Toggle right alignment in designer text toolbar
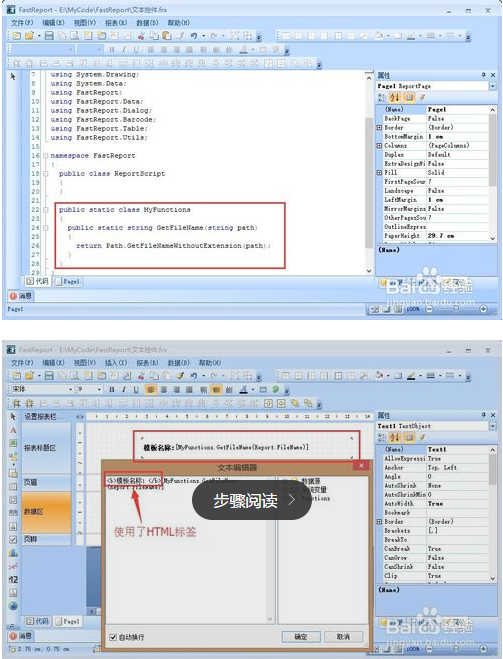503x659 pixels. (x=176, y=390)
